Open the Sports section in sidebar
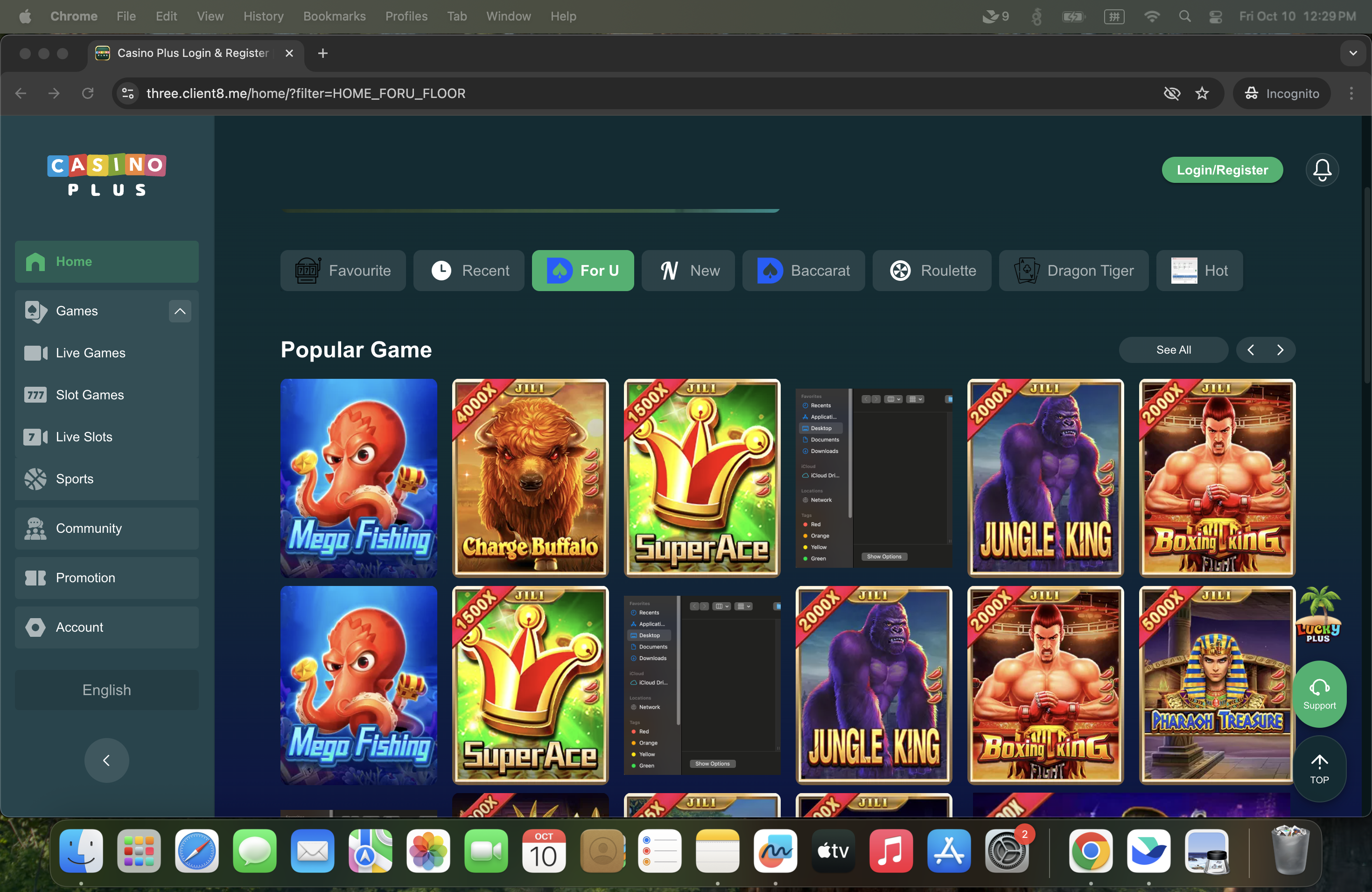The image size is (1372, 892). pos(74,479)
